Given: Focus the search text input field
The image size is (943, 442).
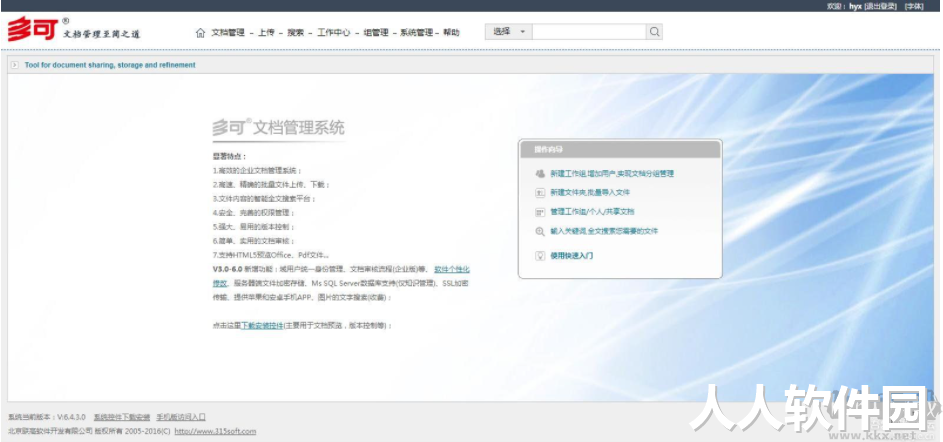Looking at the screenshot, I should 589,32.
